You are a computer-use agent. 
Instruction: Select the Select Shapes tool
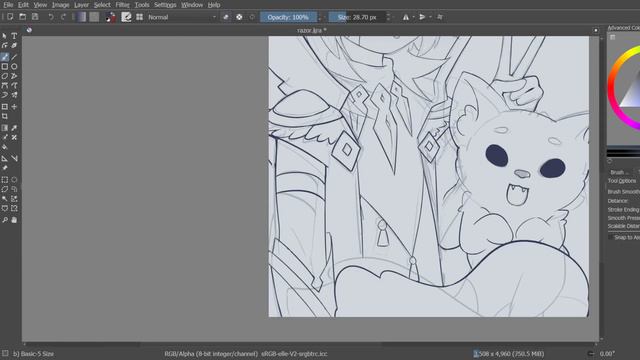pyautogui.click(x=4, y=36)
